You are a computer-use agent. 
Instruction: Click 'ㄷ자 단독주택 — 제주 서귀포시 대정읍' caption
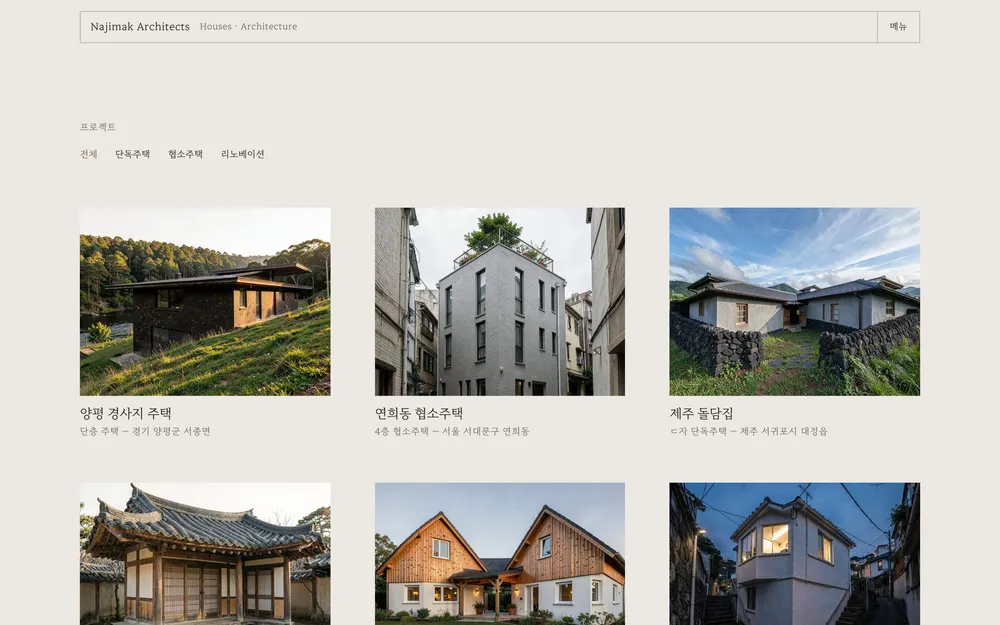coord(749,432)
